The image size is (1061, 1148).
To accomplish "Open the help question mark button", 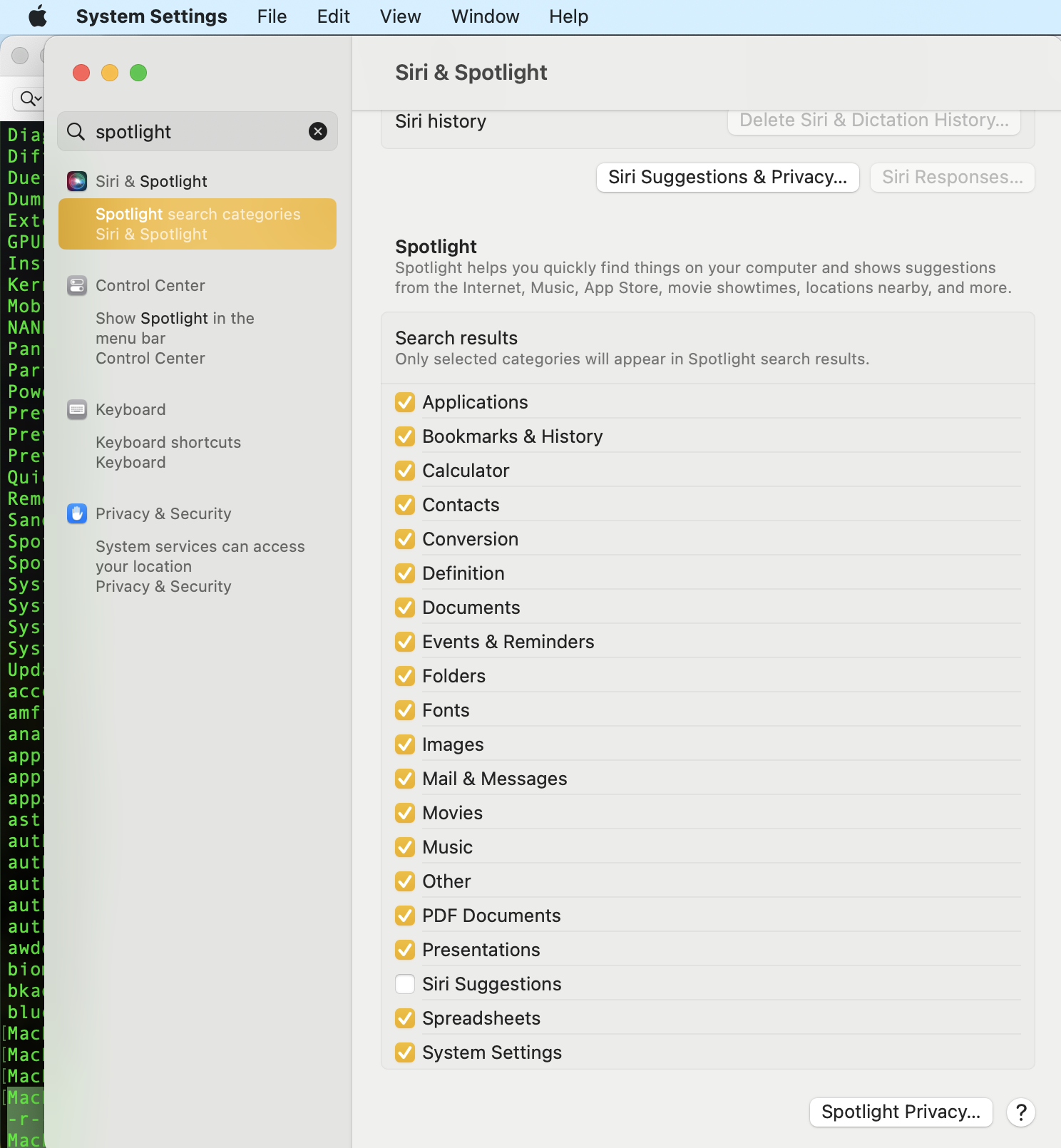I will tap(1021, 1112).
